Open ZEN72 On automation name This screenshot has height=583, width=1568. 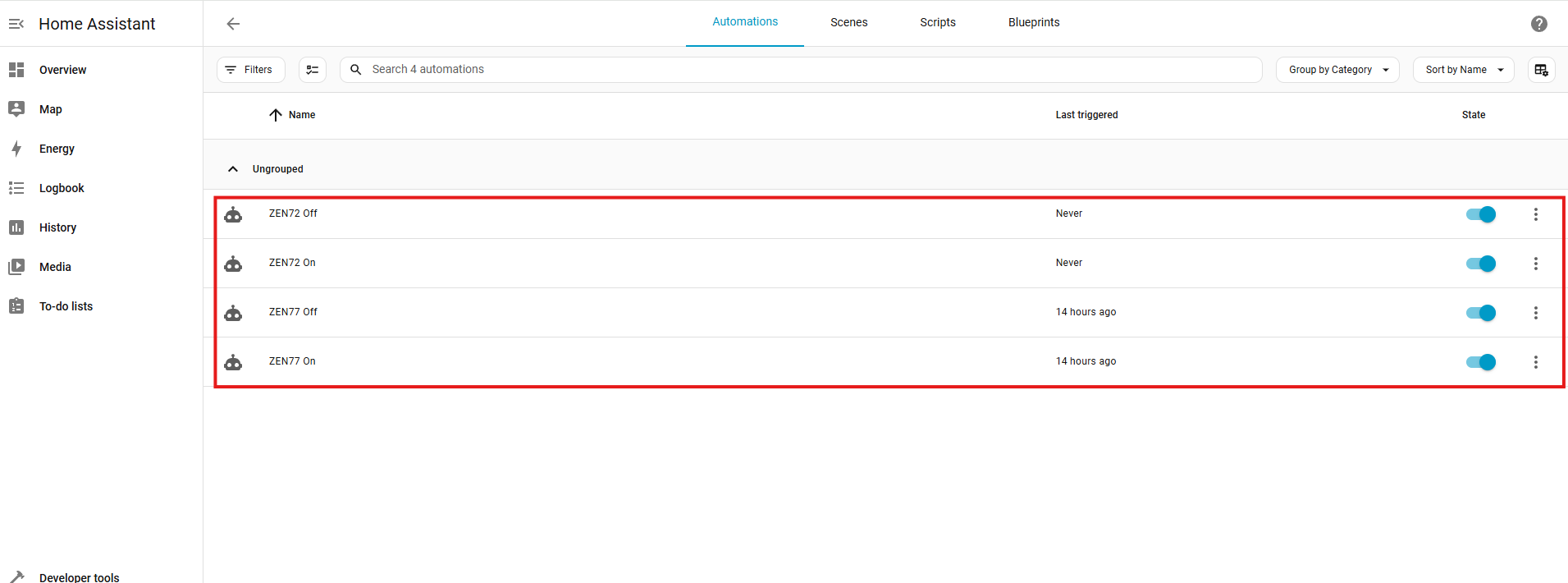click(x=292, y=263)
